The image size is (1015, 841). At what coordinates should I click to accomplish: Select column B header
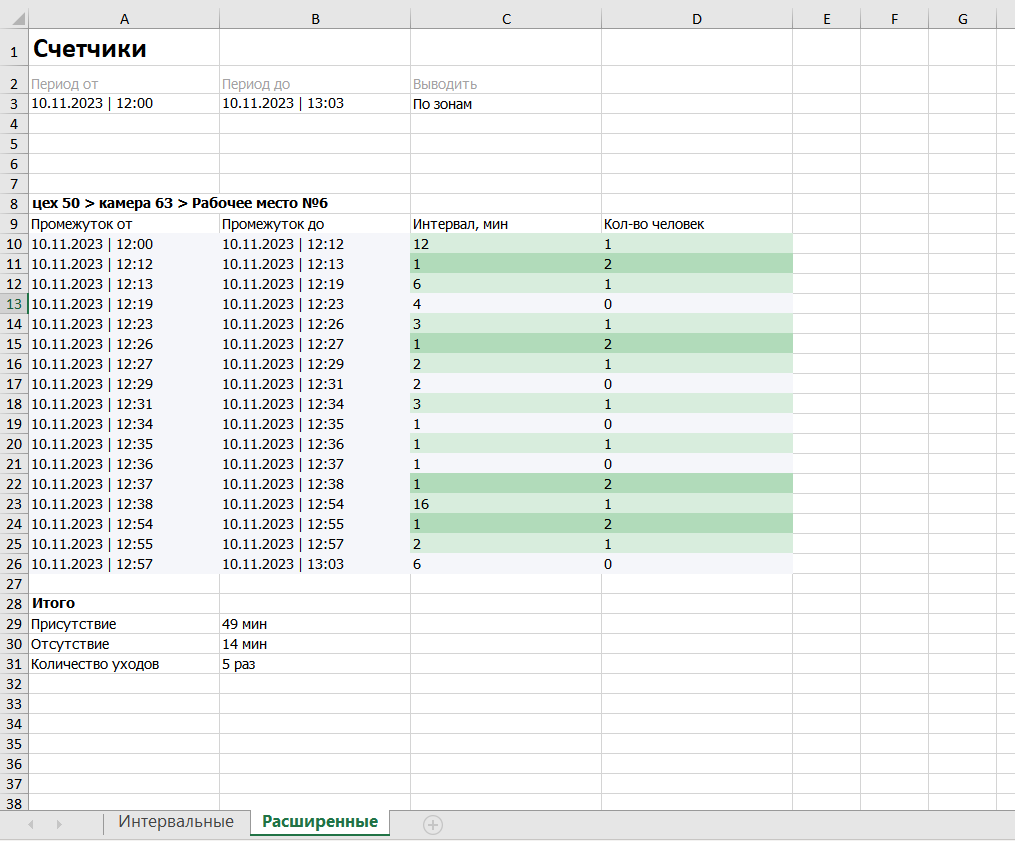click(315, 19)
